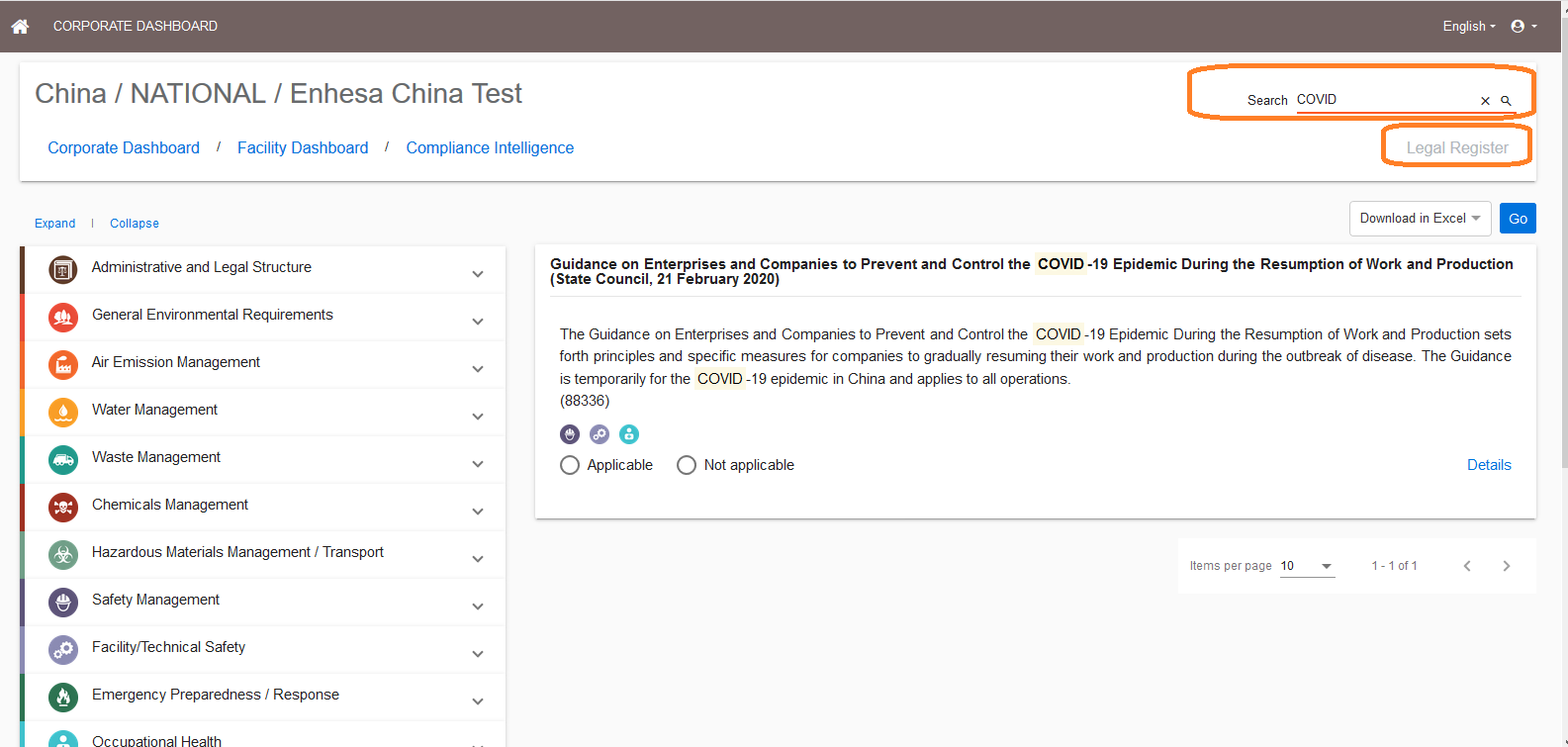Click the Waste Management truck icon
Viewport: 1568px width, 747px height.
tap(63, 460)
